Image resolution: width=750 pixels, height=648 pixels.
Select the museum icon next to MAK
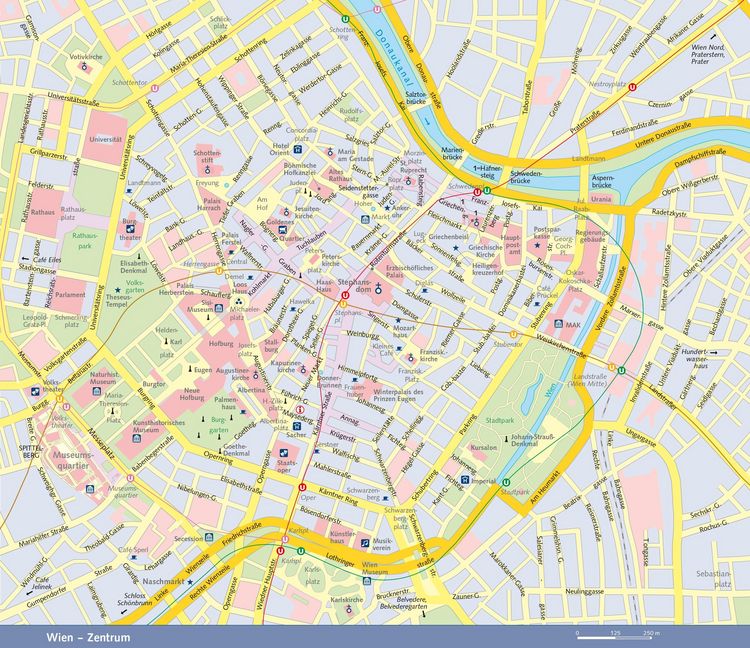click(558, 324)
